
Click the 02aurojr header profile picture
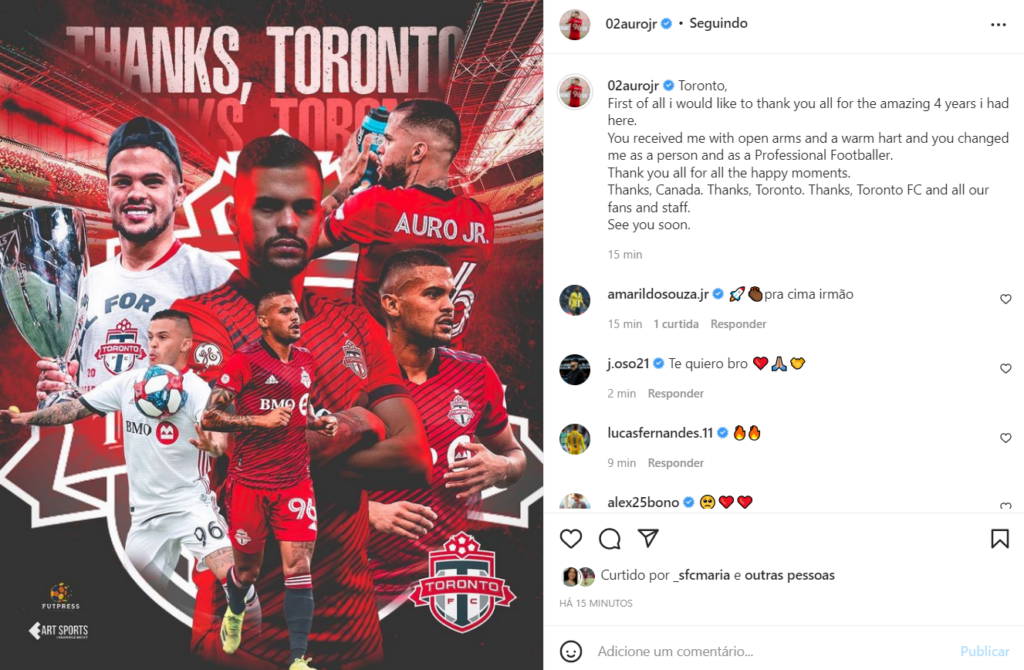pyautogui.click(x=575, y=25)
